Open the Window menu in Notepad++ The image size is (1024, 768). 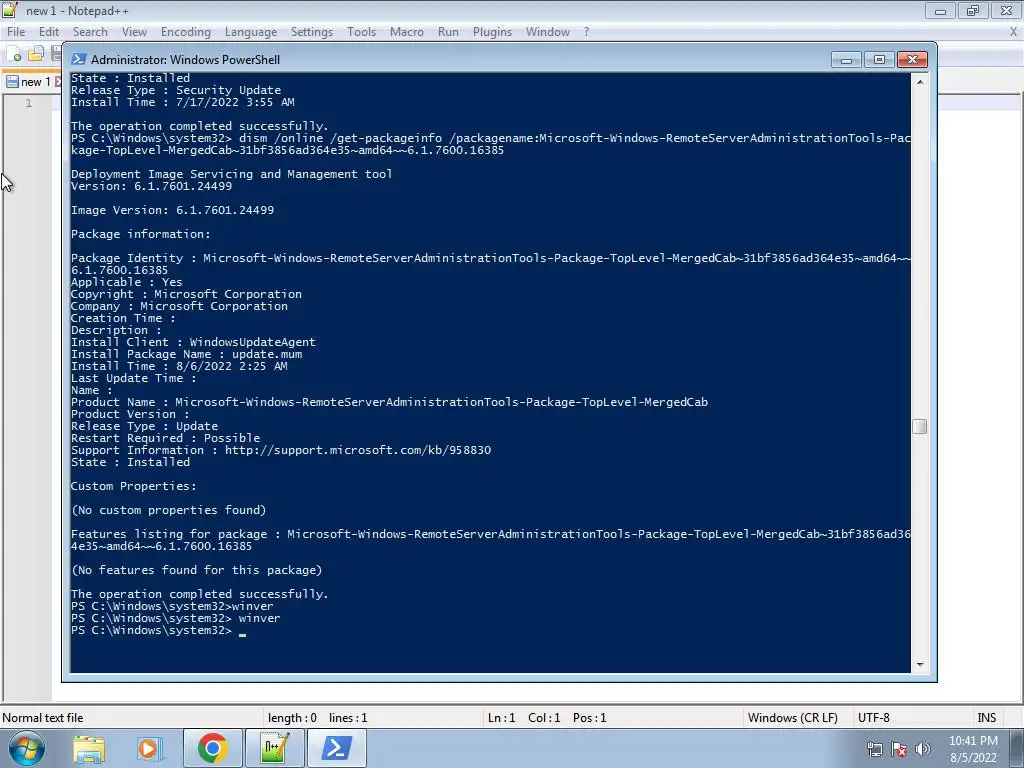(x=547, y=32)
